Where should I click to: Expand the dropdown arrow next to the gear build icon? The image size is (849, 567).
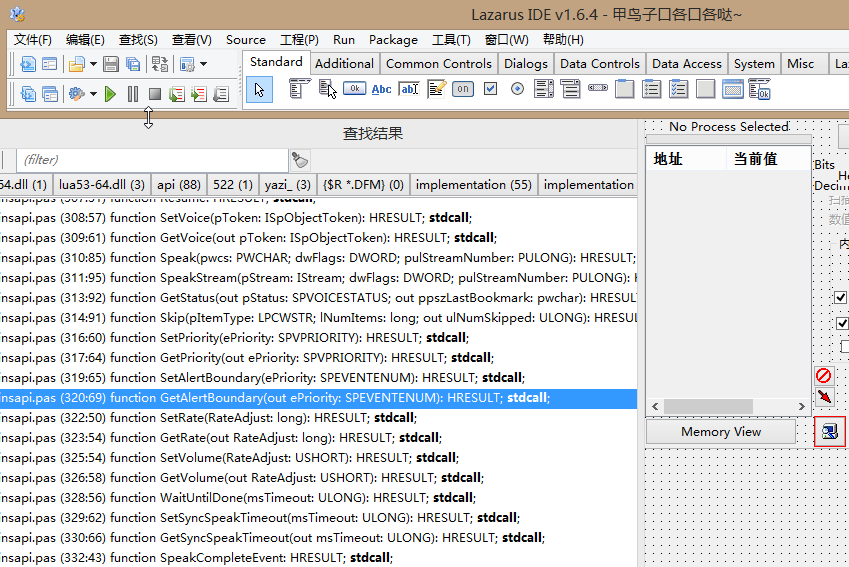click(93, 94)
